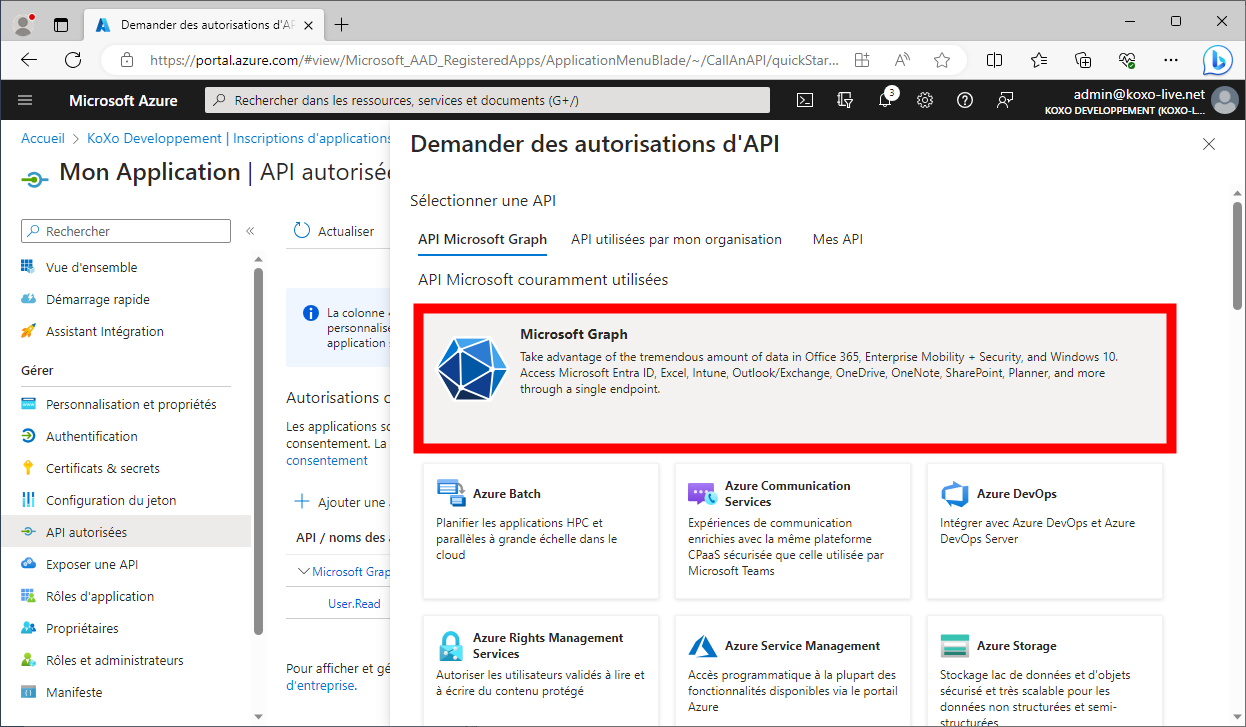Open the directories and subscriptions filter
1246x727 pixels.
coord(845,100)
